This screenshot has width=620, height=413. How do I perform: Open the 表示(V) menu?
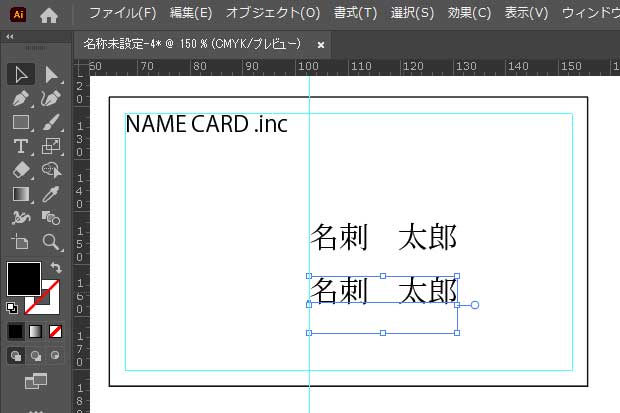click(x=526, y=13)
